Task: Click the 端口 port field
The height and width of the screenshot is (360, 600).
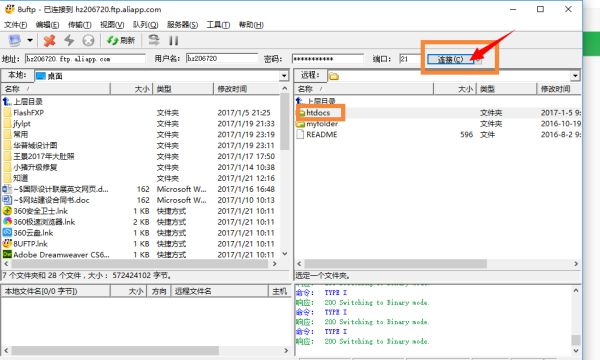Action: coord(409,59)
